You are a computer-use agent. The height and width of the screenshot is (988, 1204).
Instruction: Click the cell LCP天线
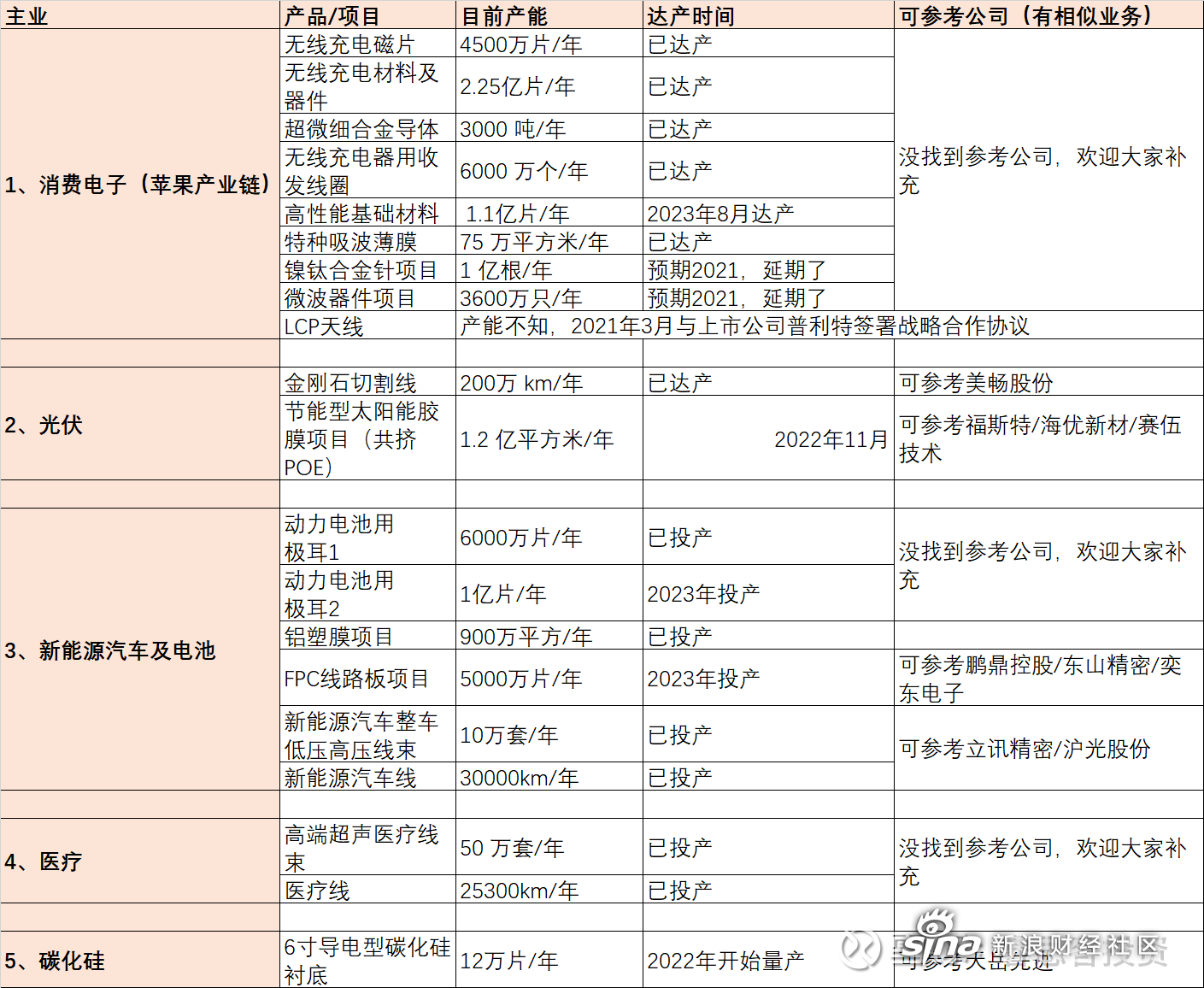(x=367, y=326)
